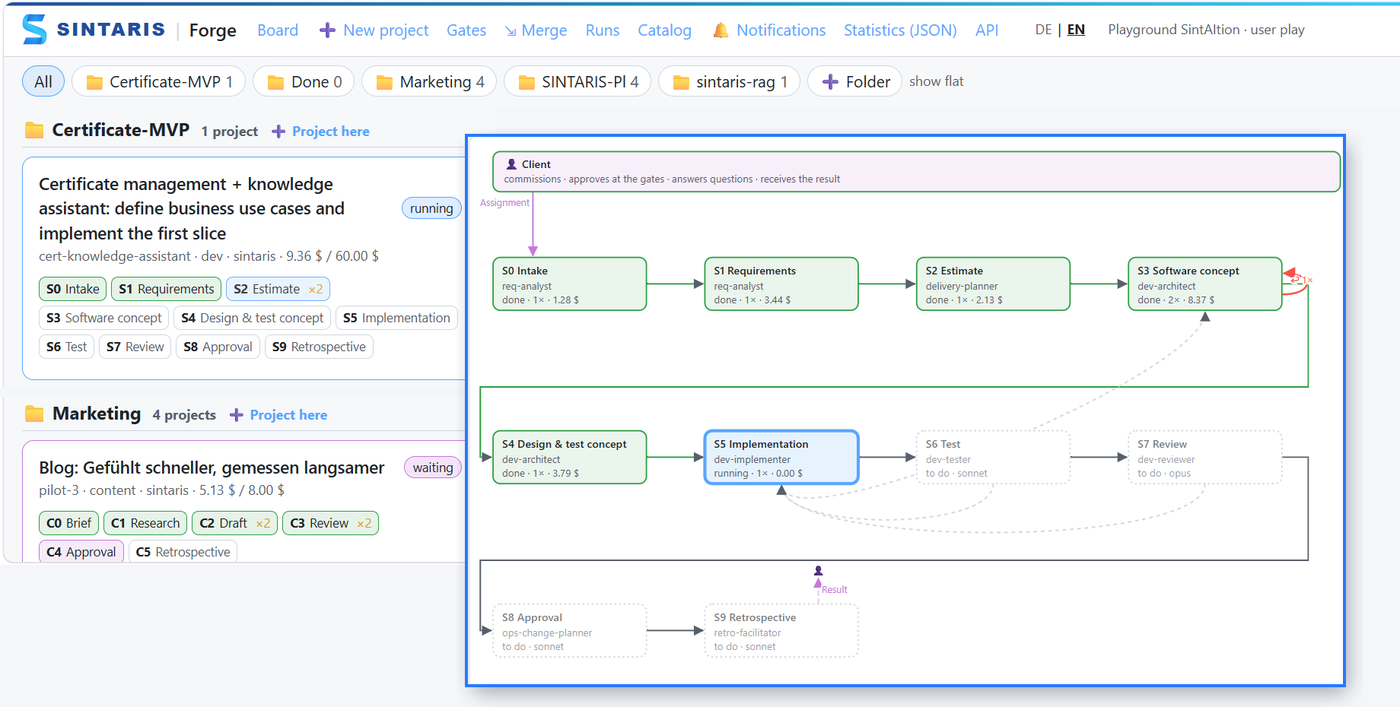Image resolution: width=1400 pixels, height=707 pixels.
Task: Click the waiting status badge
Action: click(x=433, y=468)
